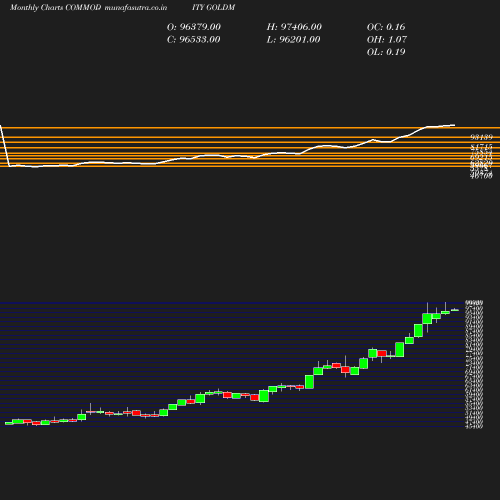The height and width of the screenshot is (500, 500).
Task: Click the low value 'L: 96201.00'
Action: point(293,39)
